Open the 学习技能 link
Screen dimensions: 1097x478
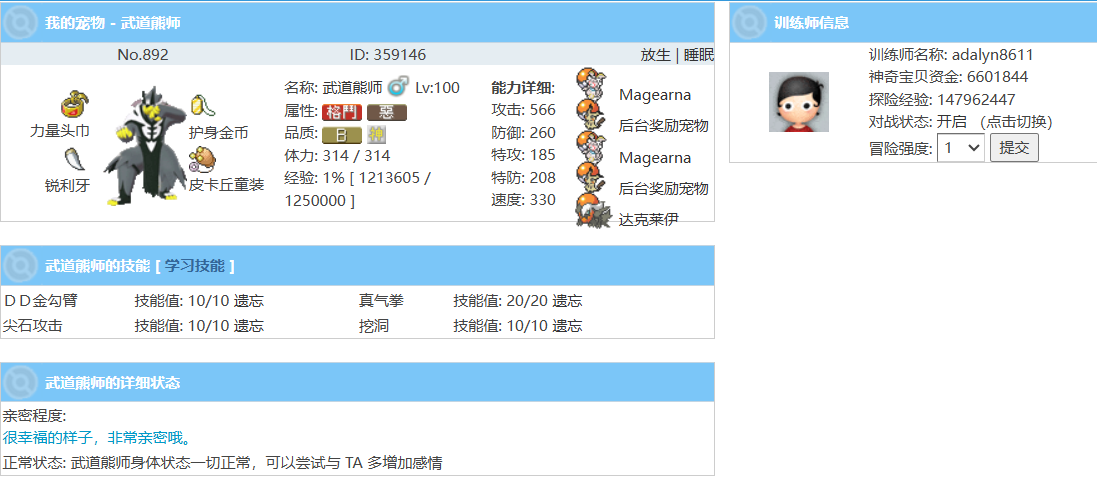click(195, 266)
